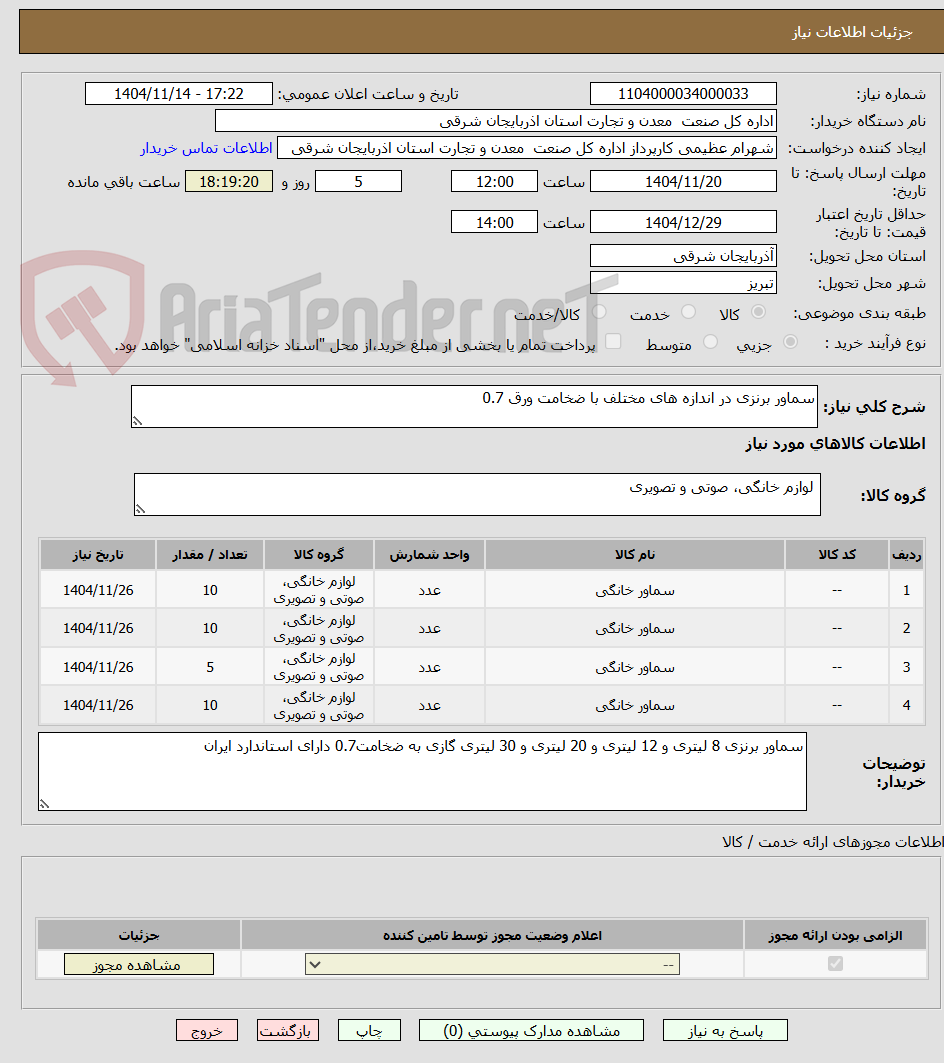
Task: Click سماور خانگی in row 2
Action: click(635, 628)
